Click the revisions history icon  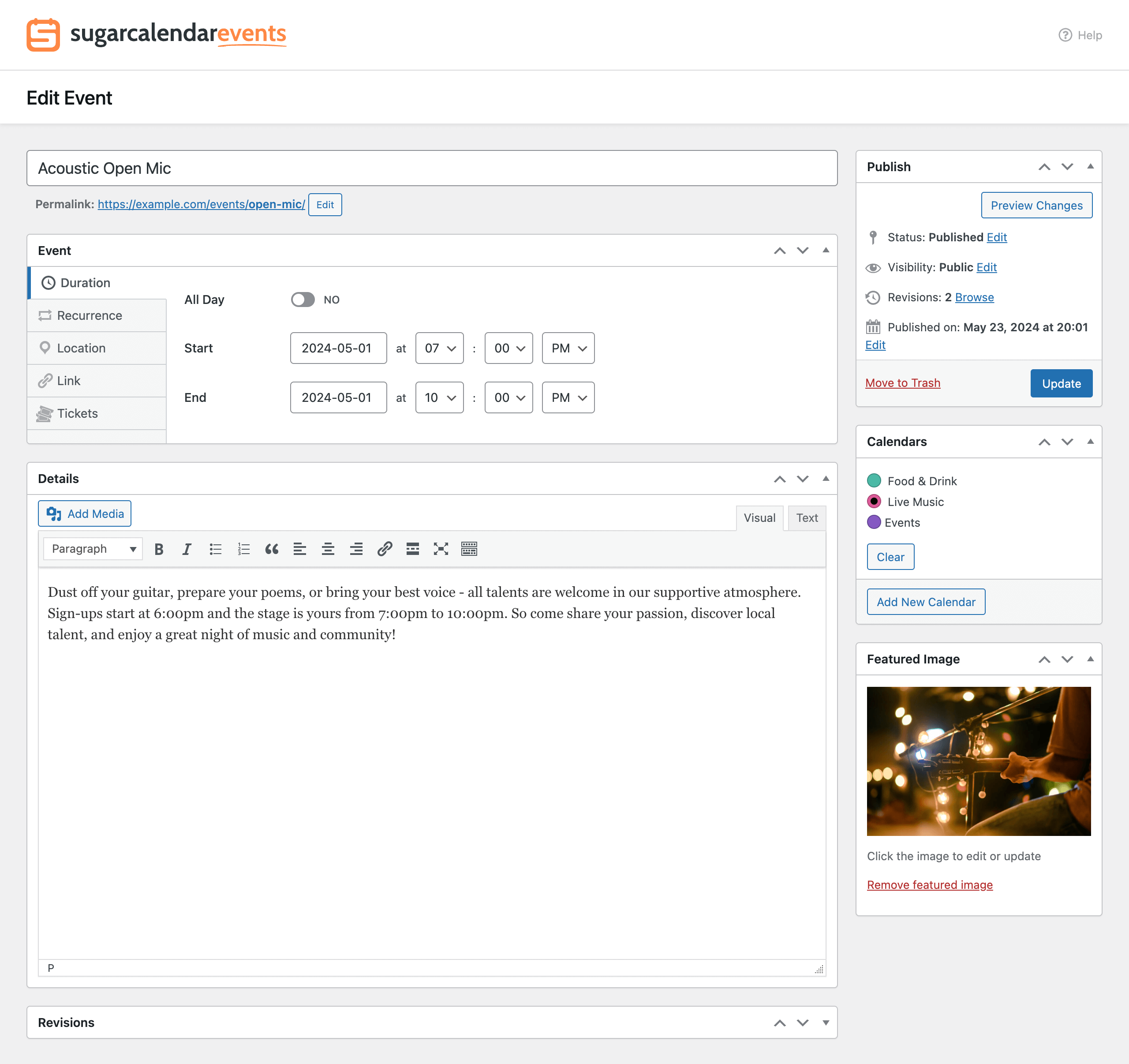(x=873, y=297)
